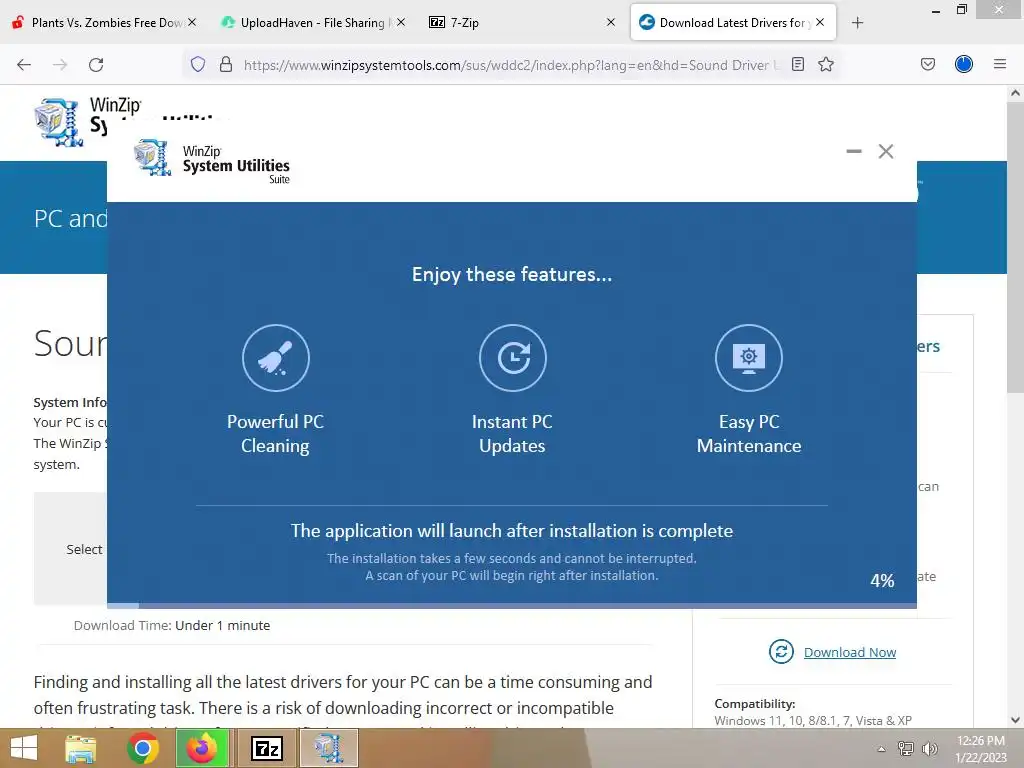Click the scrollbar down arrow
Screen dimensions: 1024x768
(x=1015, y=720)
